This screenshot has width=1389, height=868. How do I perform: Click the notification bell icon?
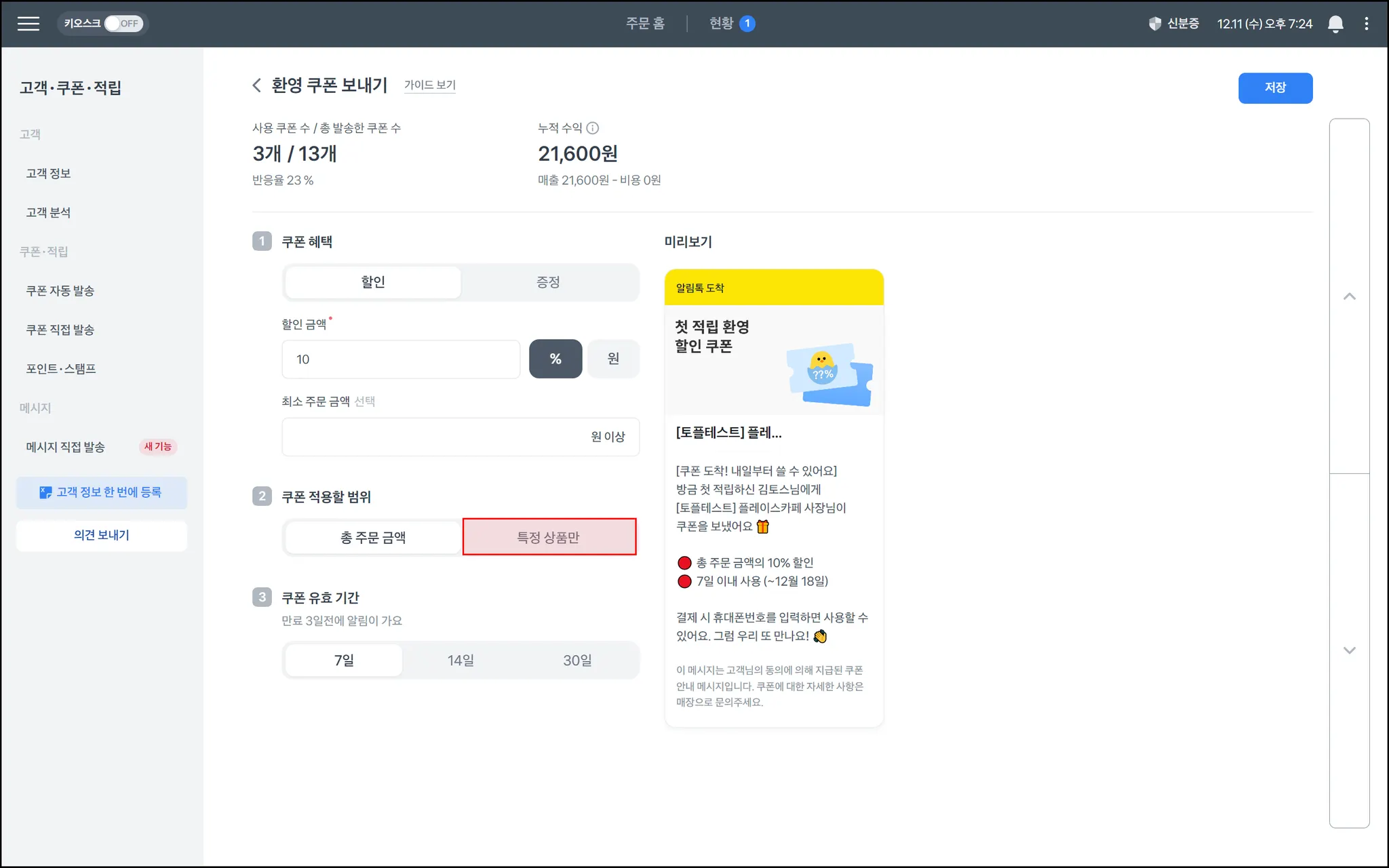tap(1335, 24)
